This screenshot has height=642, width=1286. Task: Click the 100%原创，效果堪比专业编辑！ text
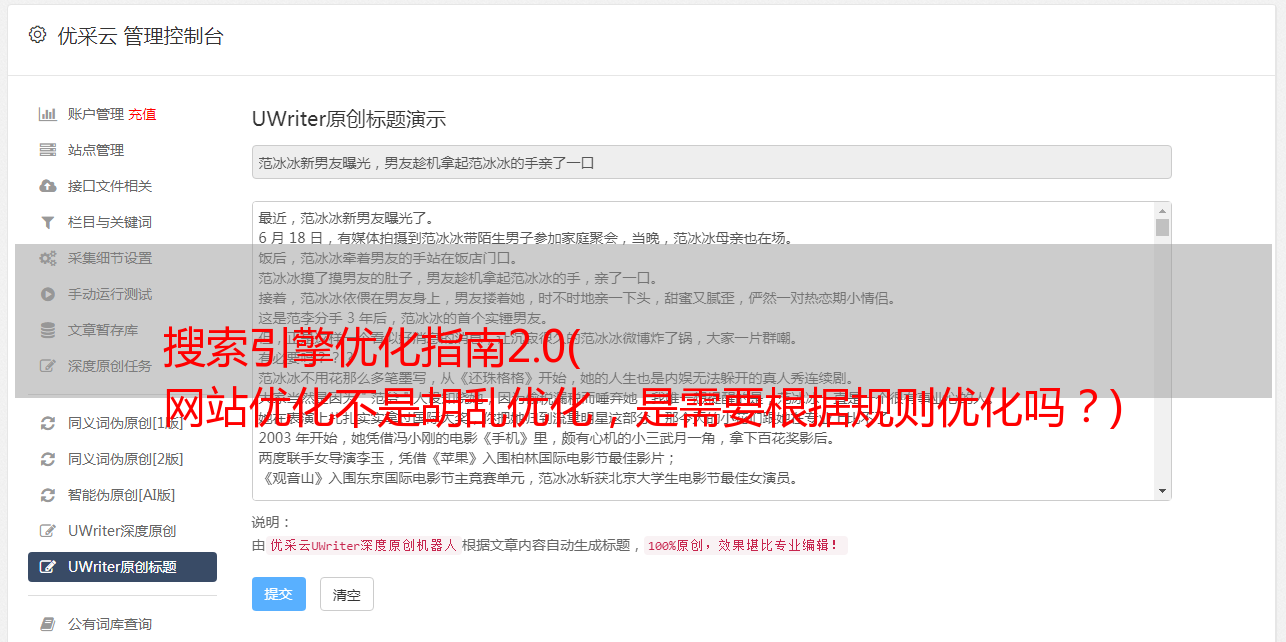tap(745, 546)
